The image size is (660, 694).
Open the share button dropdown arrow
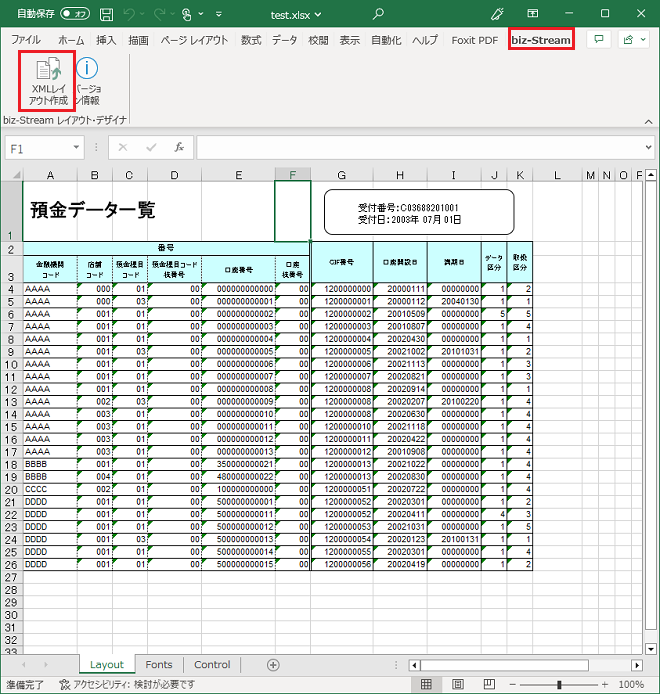(x=643, y=40)
